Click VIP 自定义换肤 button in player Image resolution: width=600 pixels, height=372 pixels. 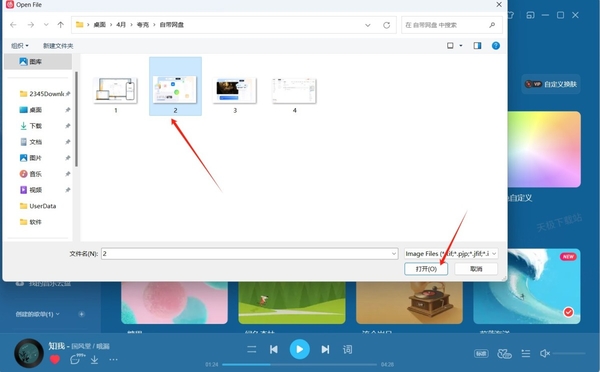(x=551, y=84)
